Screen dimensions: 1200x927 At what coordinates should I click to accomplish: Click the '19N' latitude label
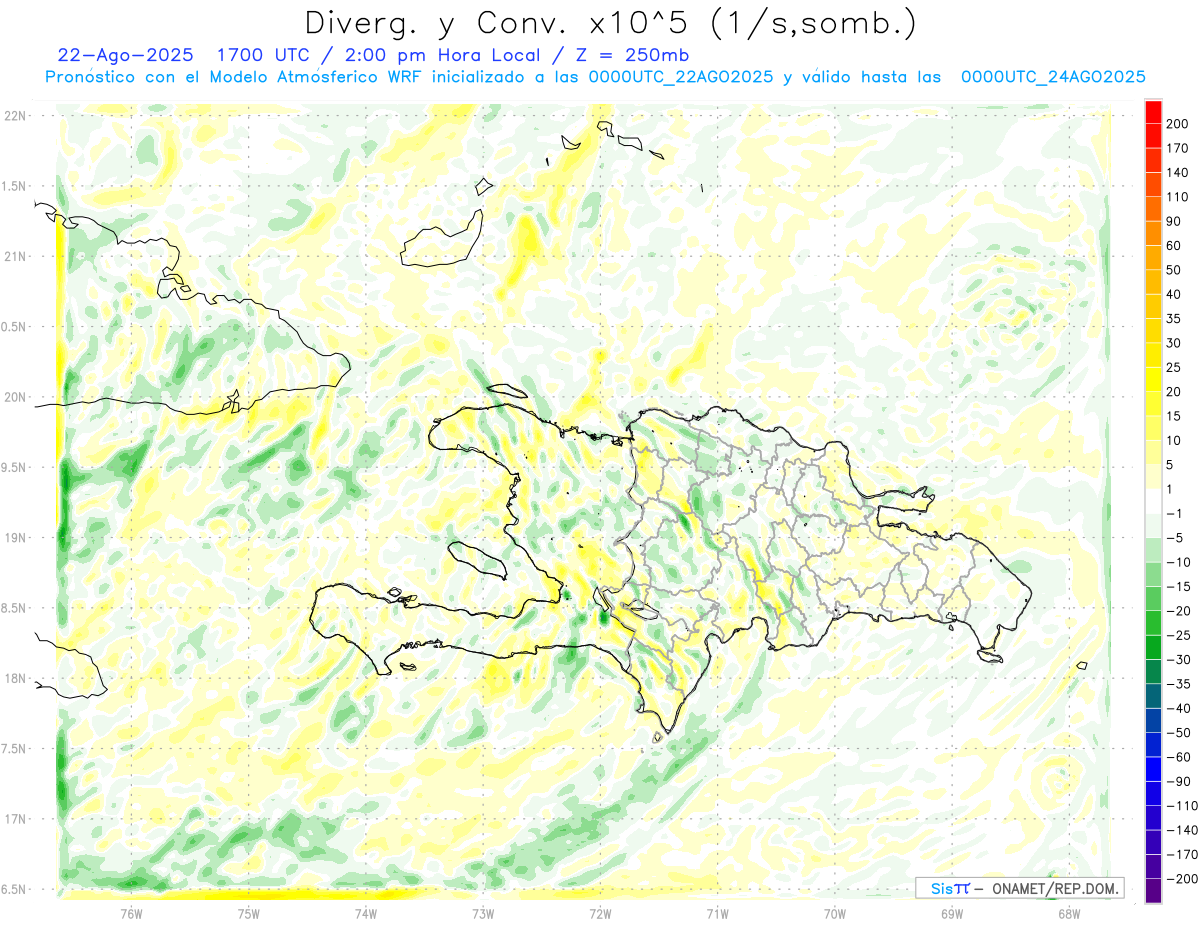coord(16,537)
